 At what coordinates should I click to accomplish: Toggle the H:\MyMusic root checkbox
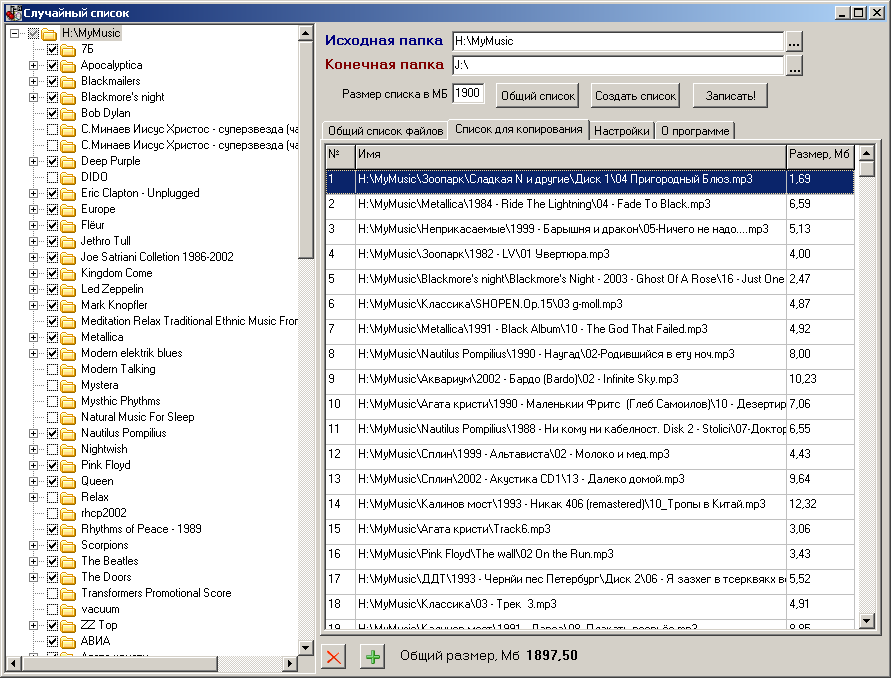pos(33,34)
